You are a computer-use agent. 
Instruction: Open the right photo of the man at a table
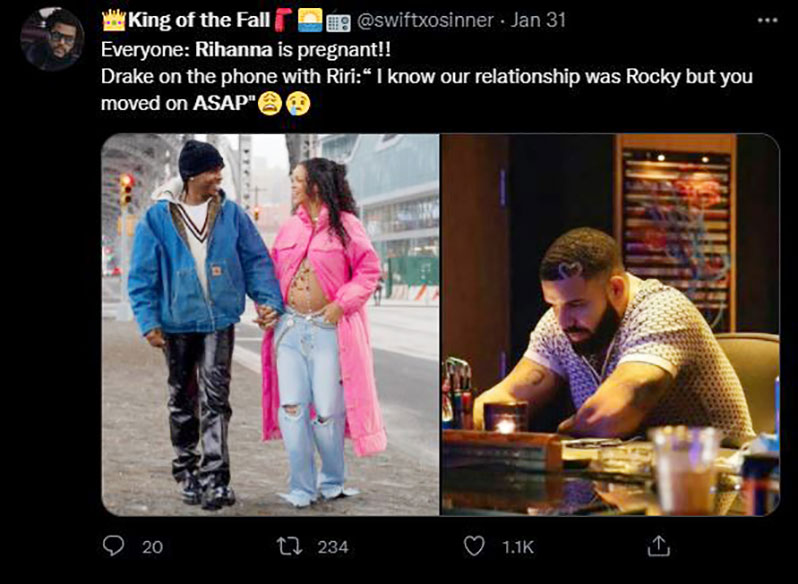click(x=610, y=325)
